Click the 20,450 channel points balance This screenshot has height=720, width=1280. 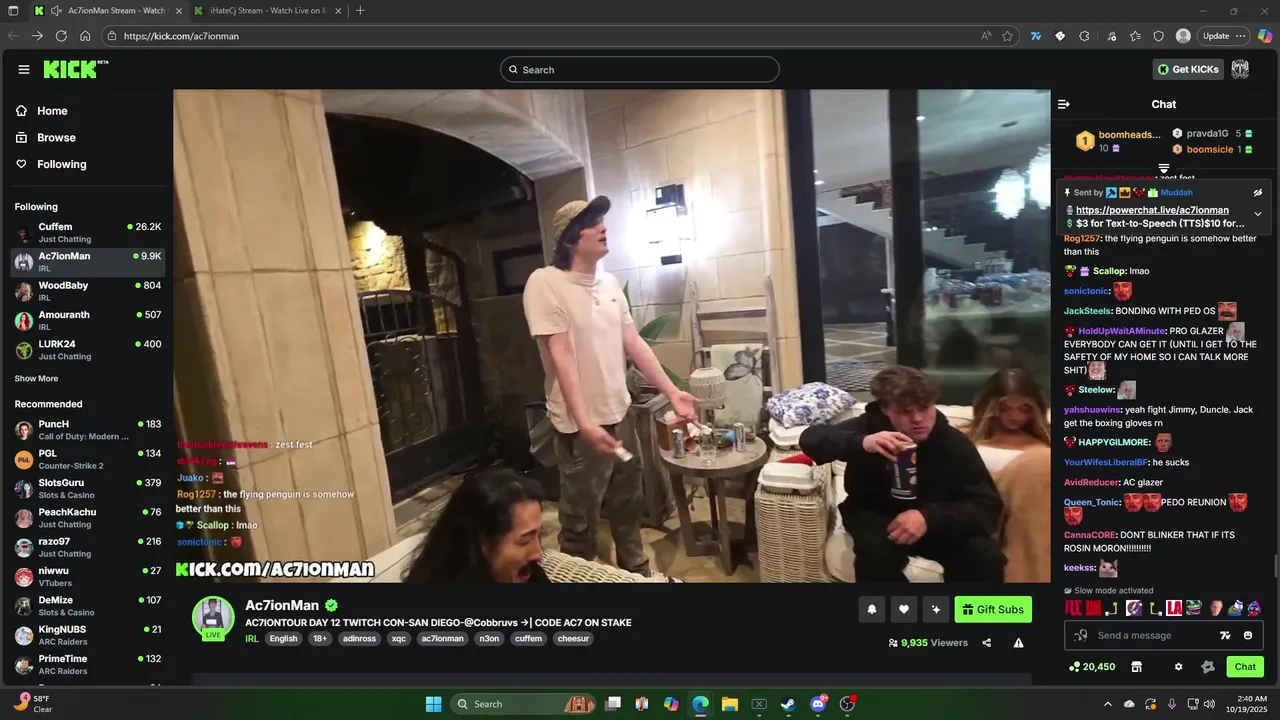point(1092,667)
